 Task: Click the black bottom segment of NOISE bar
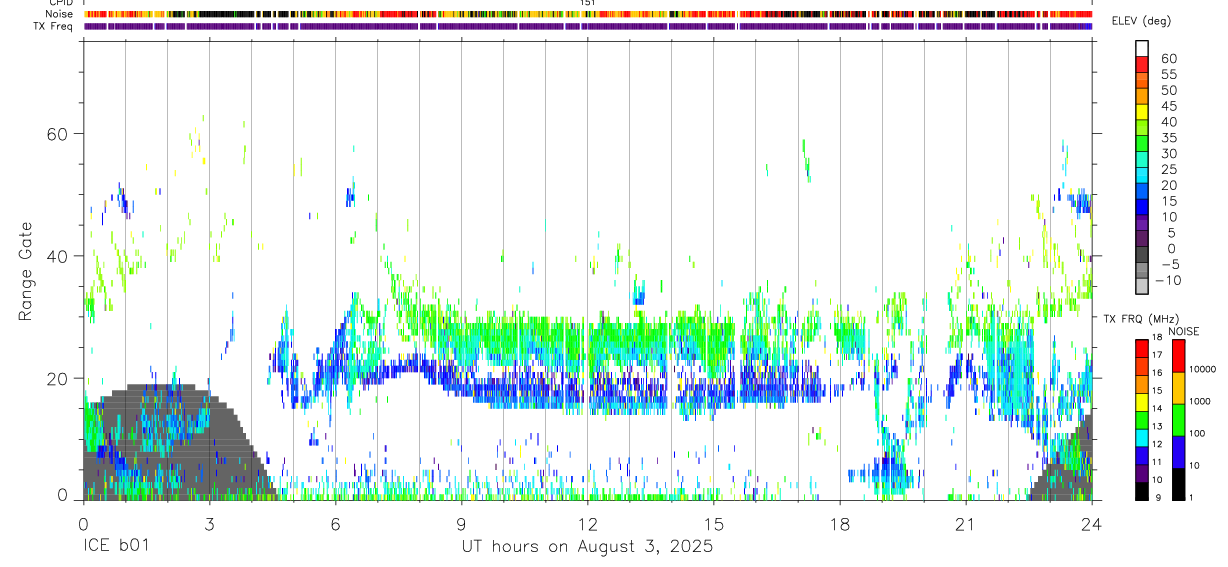(x=1177, y=484)
